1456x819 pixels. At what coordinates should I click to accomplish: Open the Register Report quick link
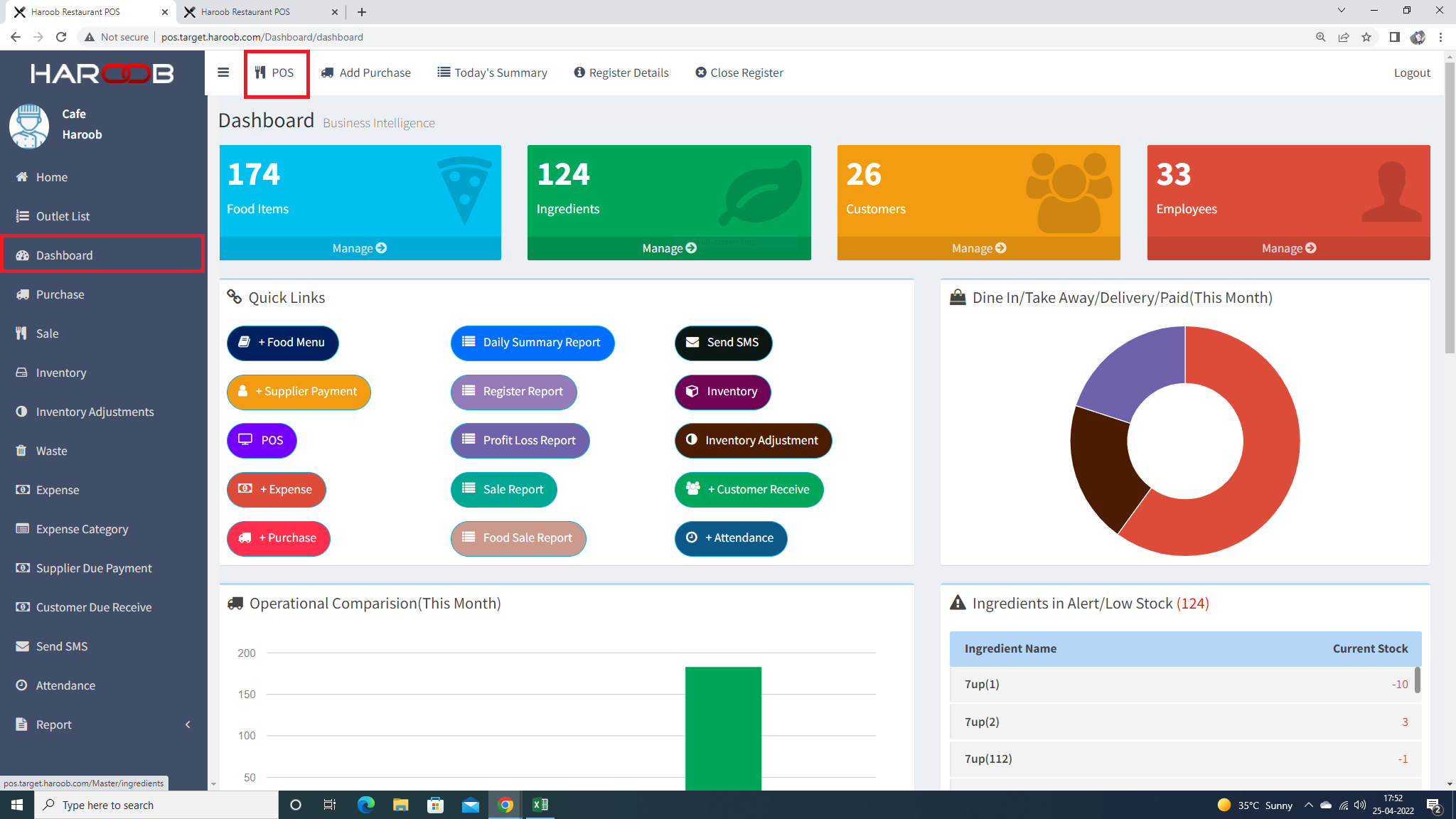(x=513, y=392)
